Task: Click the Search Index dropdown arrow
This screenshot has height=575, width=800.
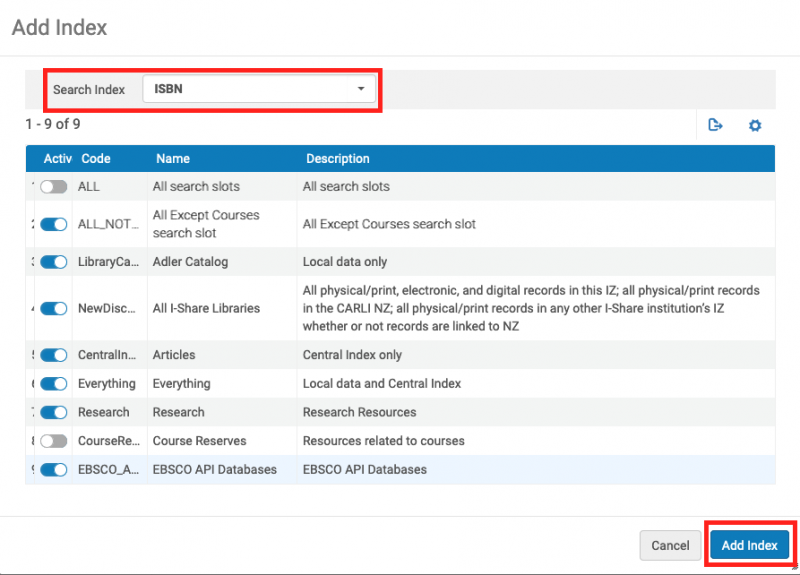Action: click(x=361, y=89)
